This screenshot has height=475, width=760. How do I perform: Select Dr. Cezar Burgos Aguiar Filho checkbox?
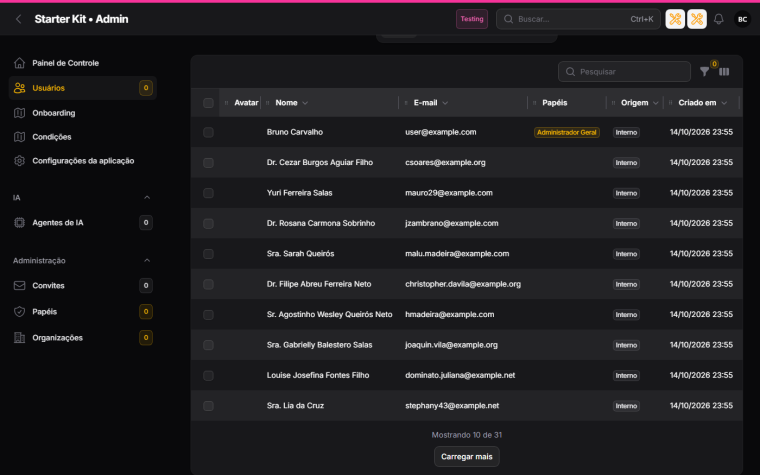[x=208, y=163]
